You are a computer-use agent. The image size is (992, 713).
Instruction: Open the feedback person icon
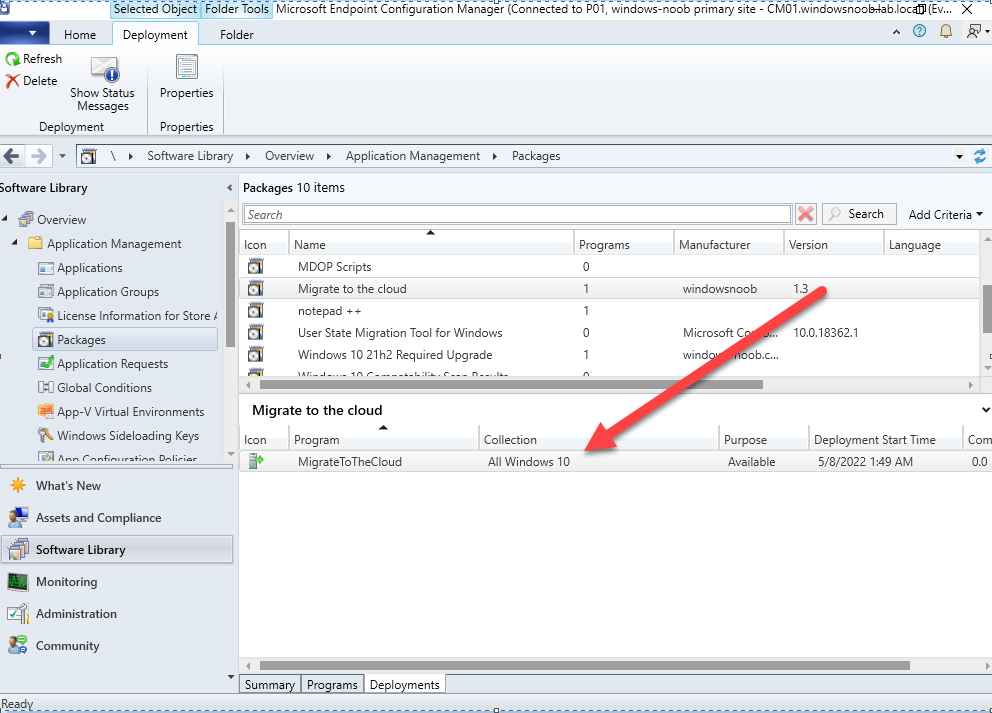coord(974,31)
